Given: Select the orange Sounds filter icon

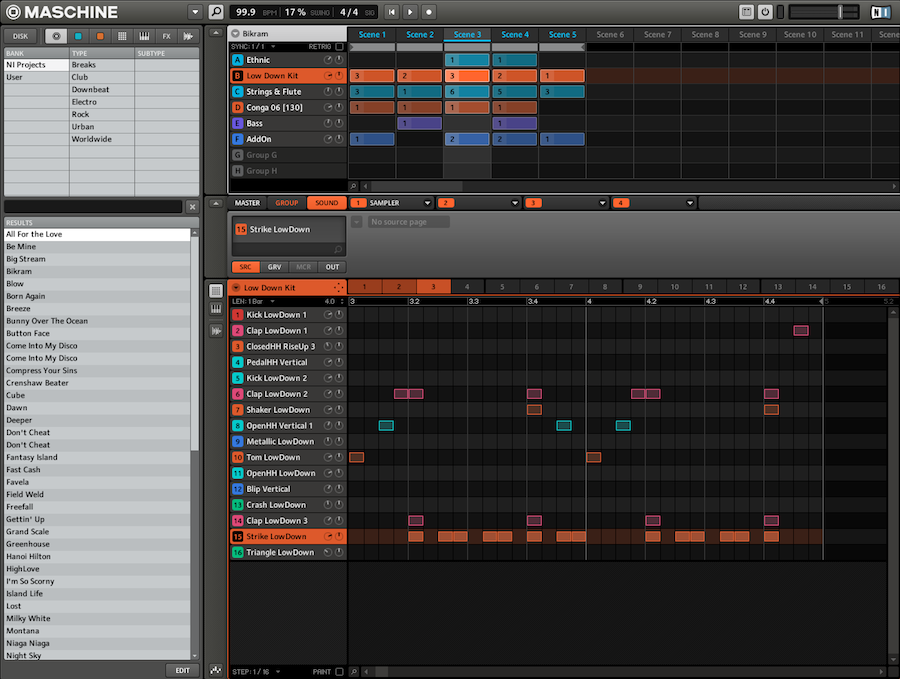Looking at the screenshot, I should pyautogui.click(x=100, y=36).
